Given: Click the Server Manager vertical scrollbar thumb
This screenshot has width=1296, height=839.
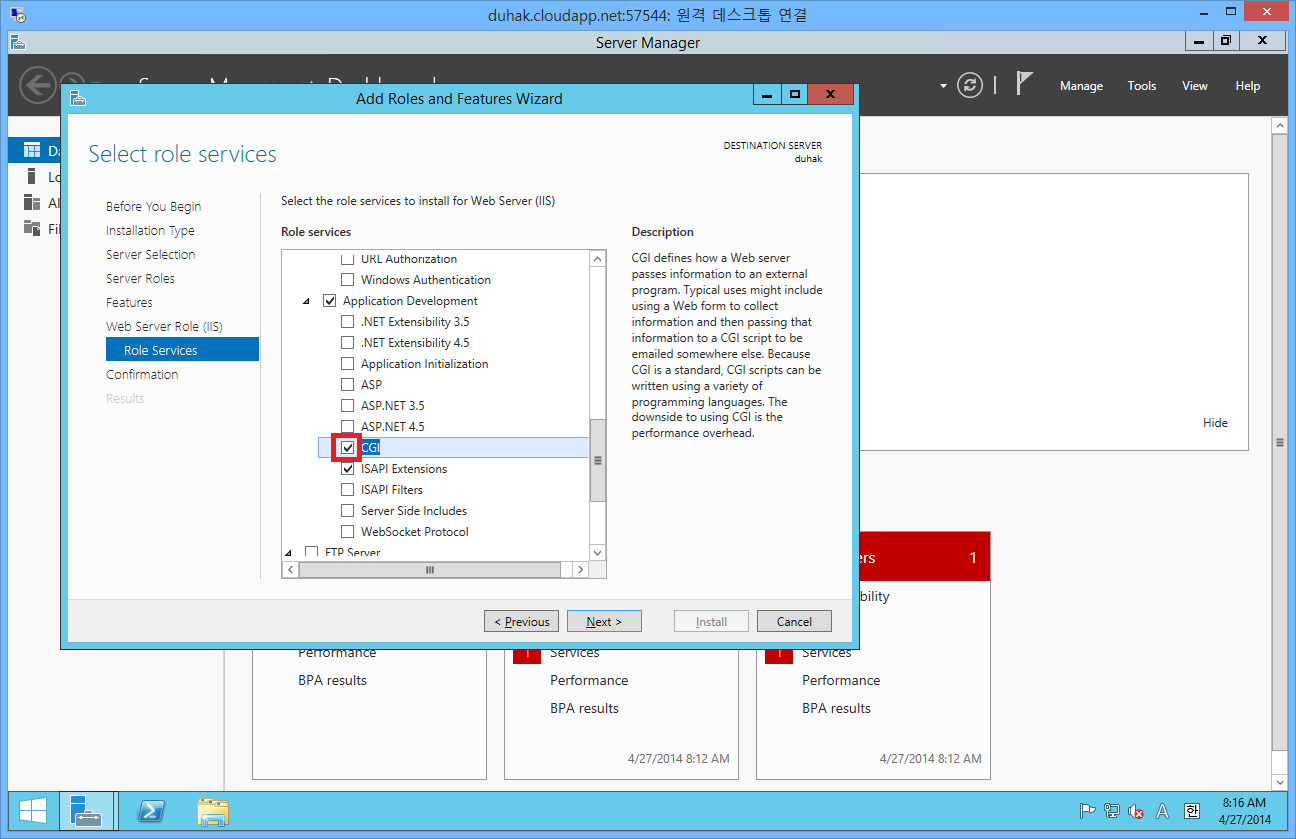Looking at the screenshot, I should point(1280,442).
